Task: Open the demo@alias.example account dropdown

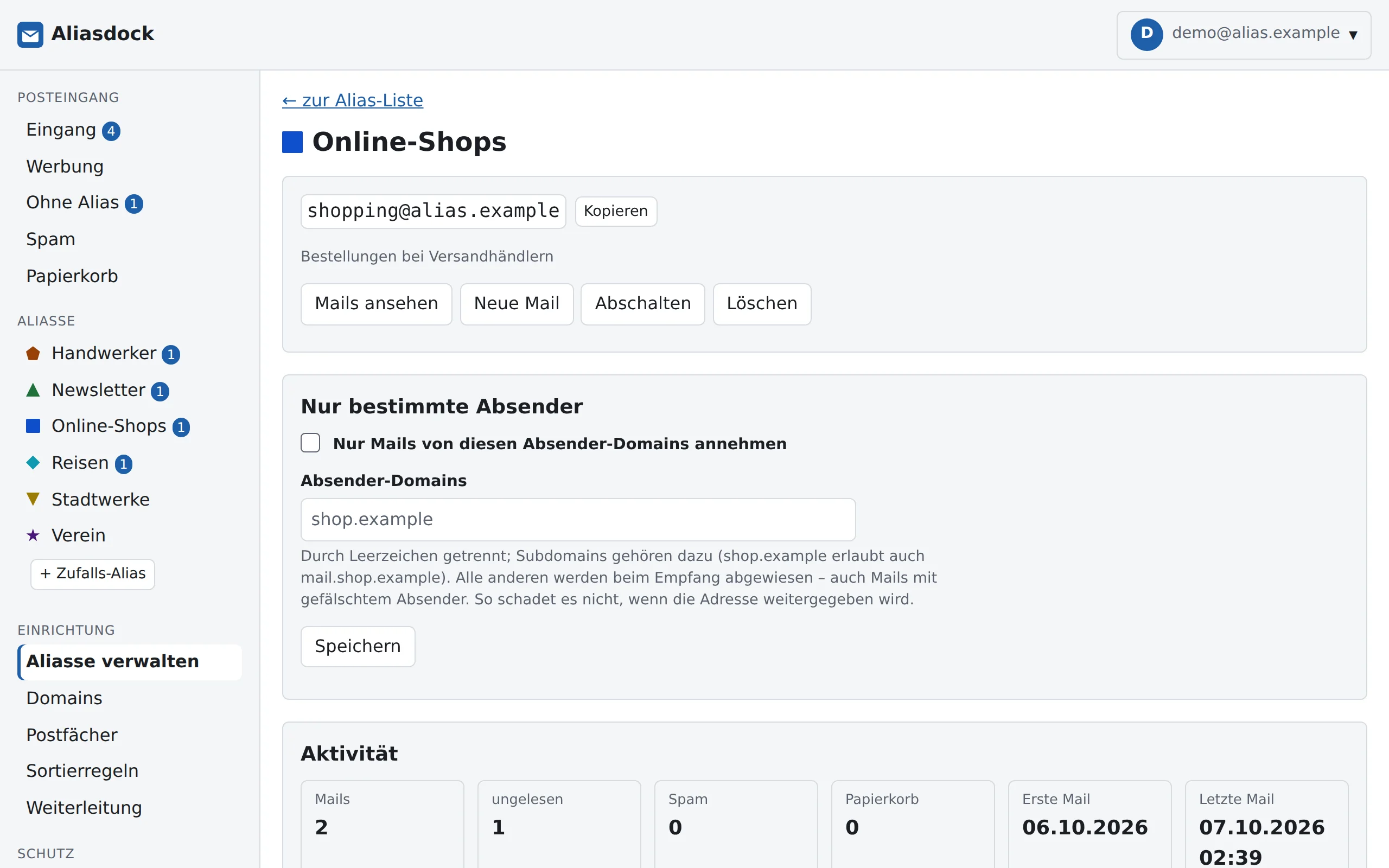Action: 1244,35
